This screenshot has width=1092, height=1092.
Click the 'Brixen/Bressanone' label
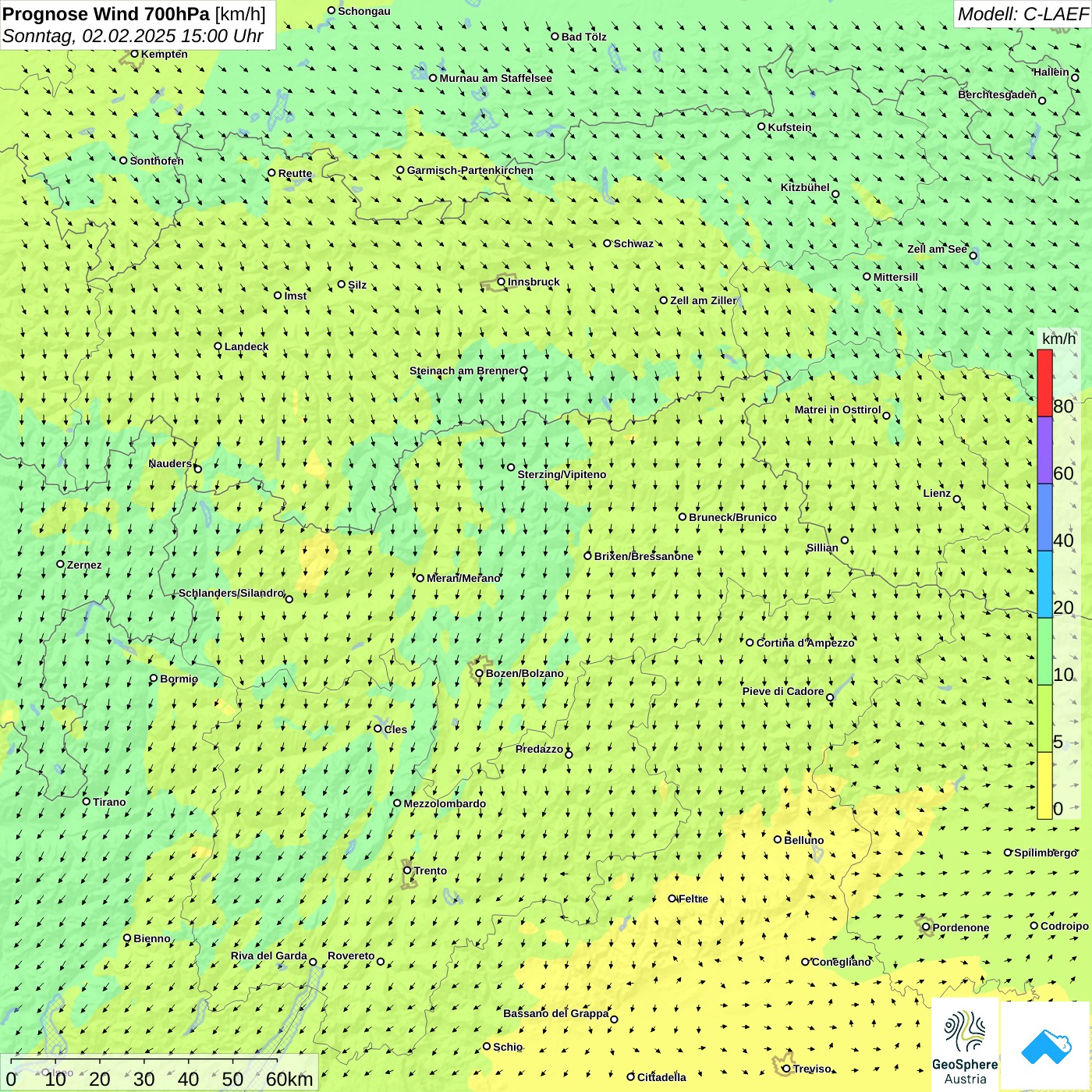pyautogui.click(x=643, y=556)
